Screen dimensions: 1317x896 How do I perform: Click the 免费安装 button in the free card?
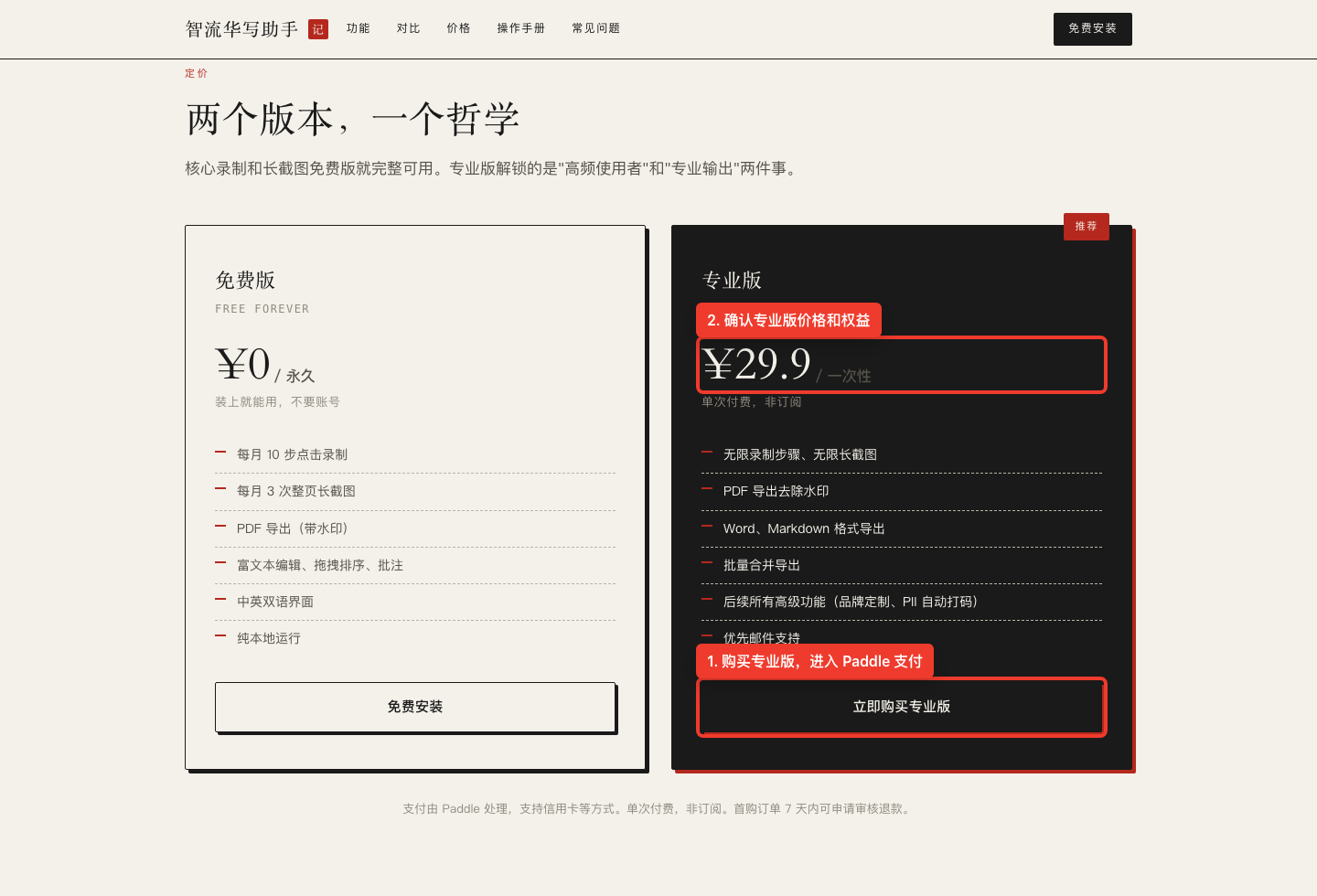click(x=415, y=707)
